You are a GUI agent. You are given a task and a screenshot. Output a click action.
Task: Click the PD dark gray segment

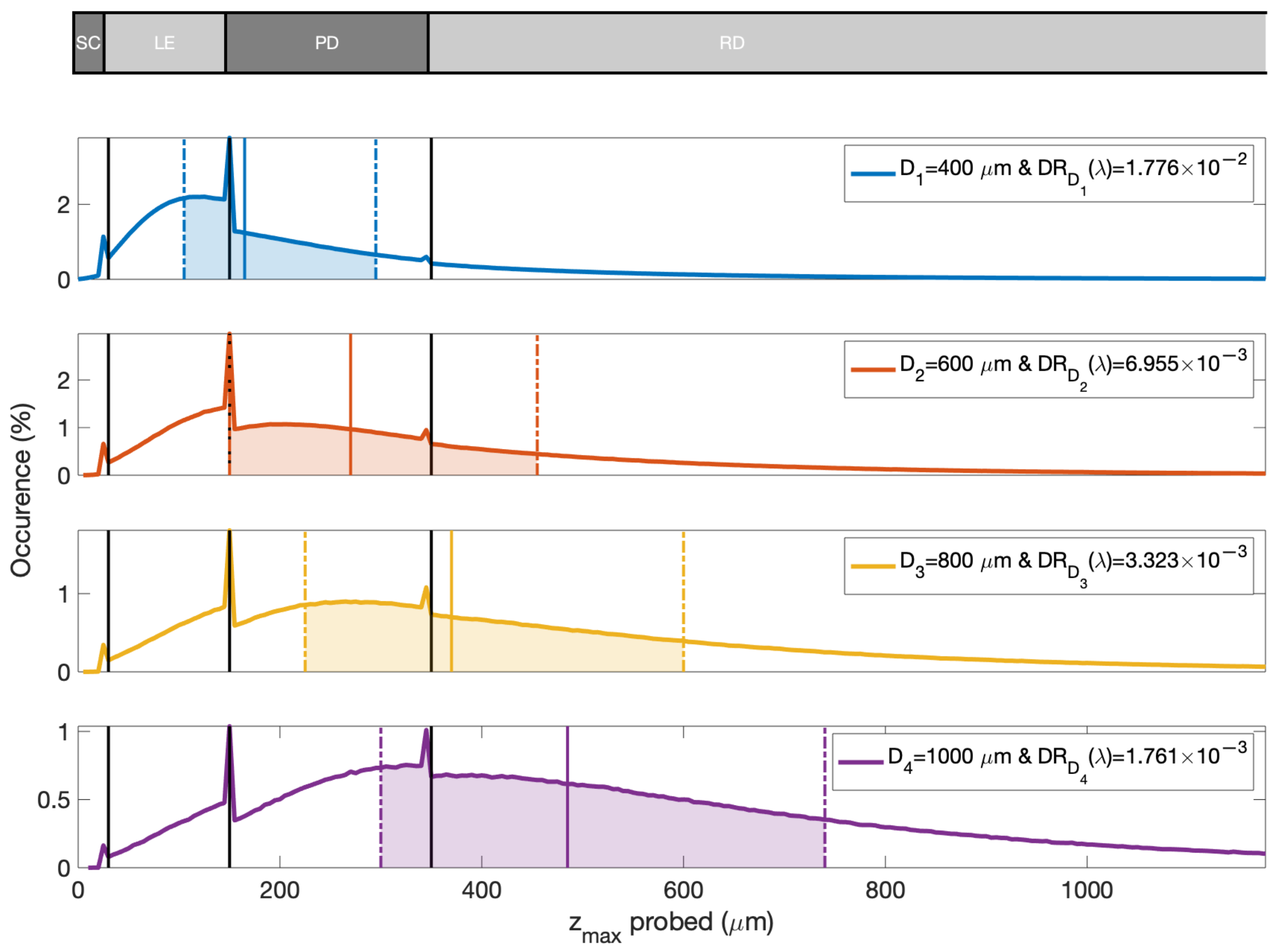tap(326, 43)
